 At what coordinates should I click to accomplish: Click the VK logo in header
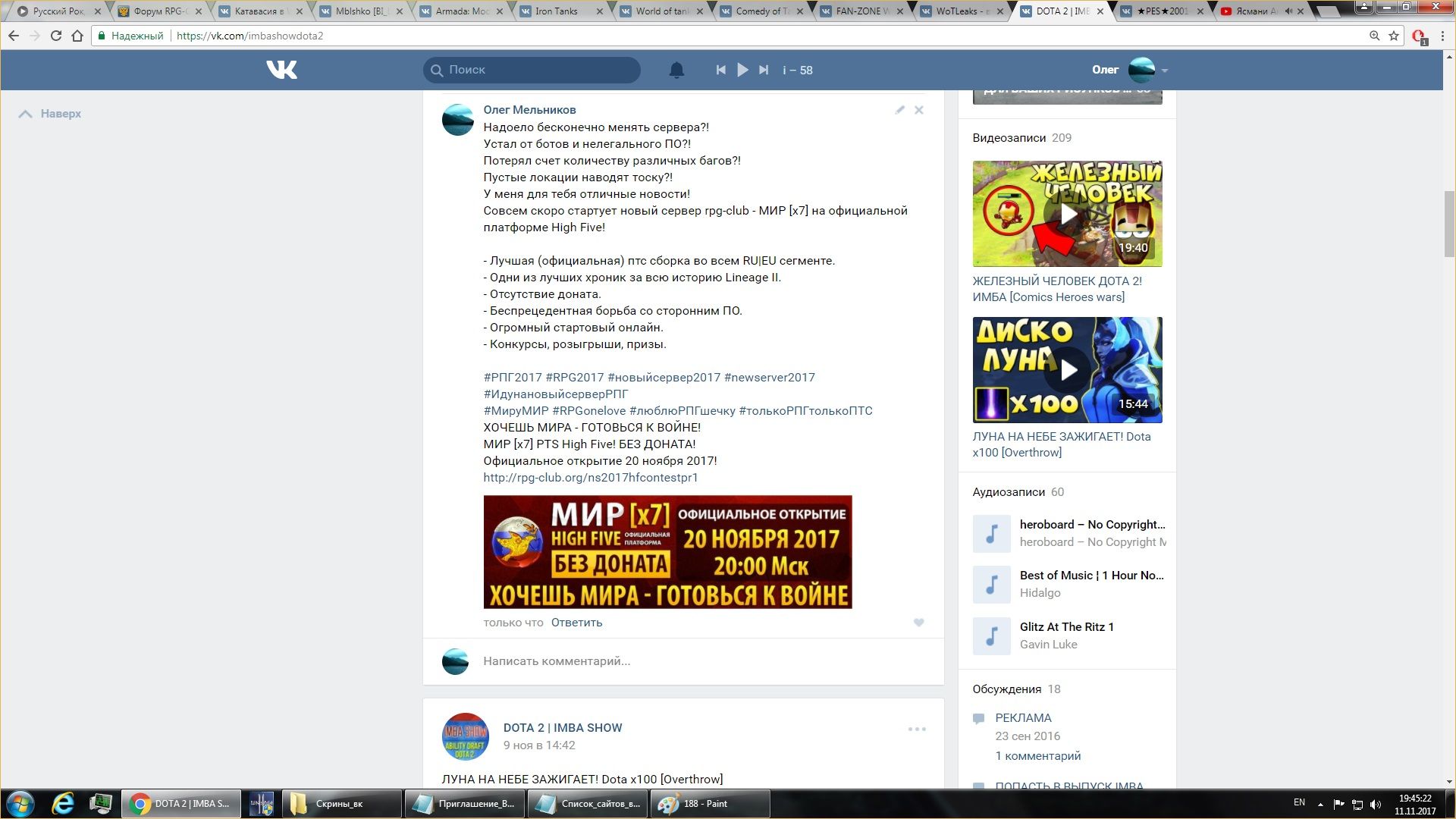pyautogui.click(x=281, y=70)
